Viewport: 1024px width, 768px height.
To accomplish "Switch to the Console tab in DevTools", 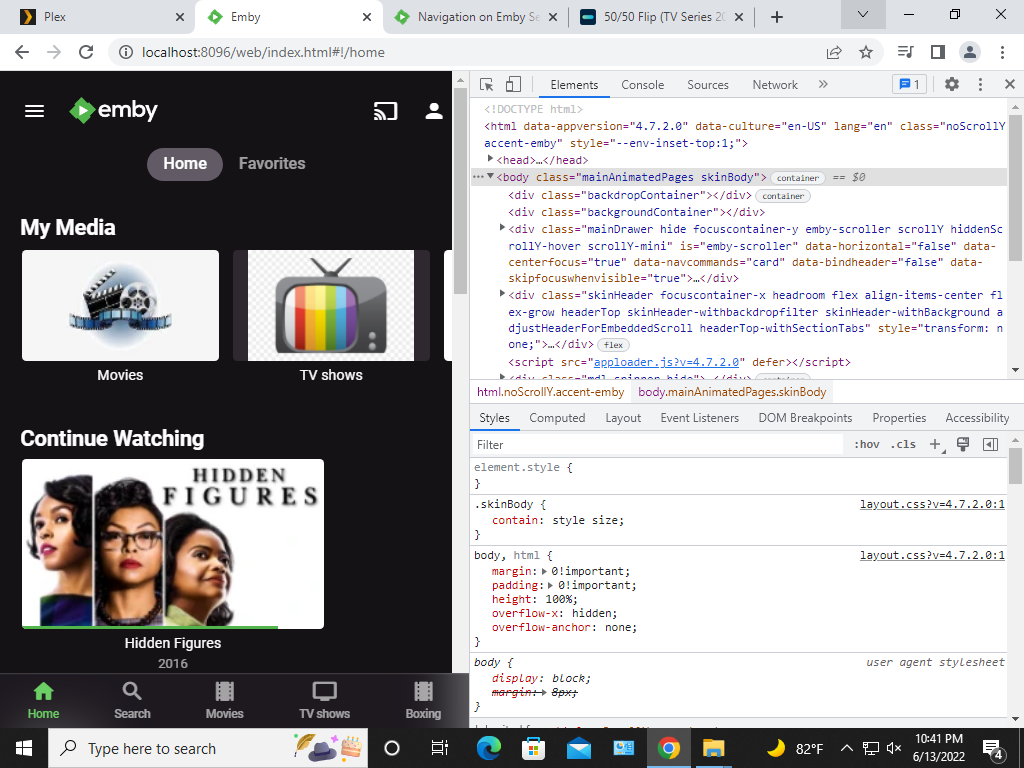I will [643, 84].
